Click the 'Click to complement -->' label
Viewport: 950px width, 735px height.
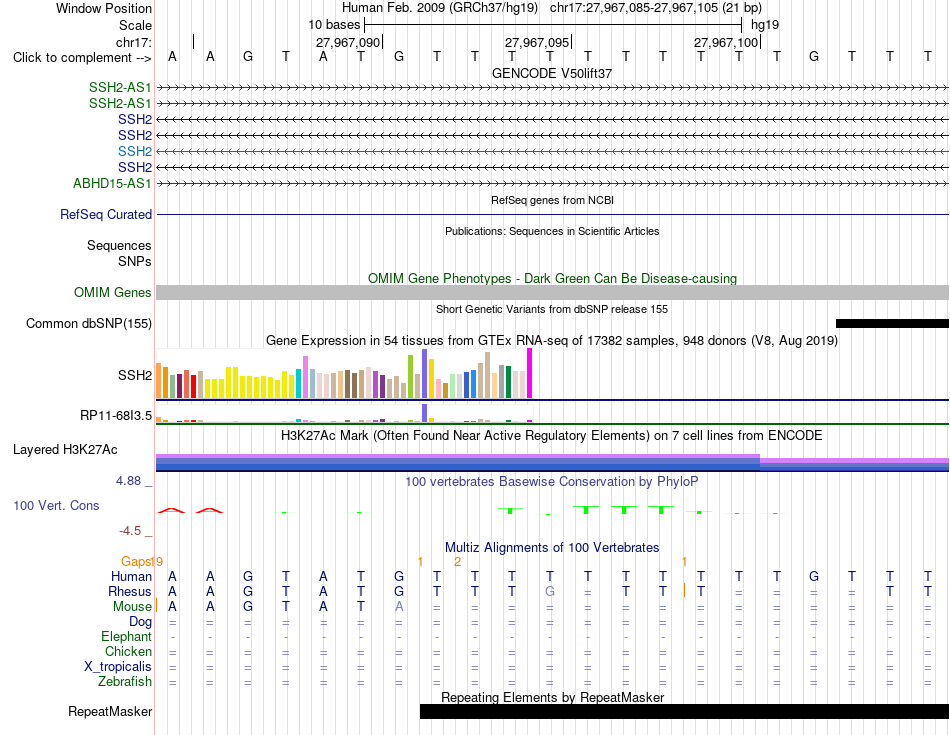[82, 58]
